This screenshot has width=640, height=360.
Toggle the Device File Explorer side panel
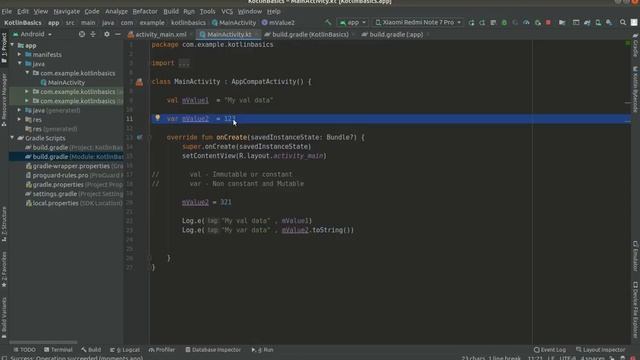tap(636, 310)
